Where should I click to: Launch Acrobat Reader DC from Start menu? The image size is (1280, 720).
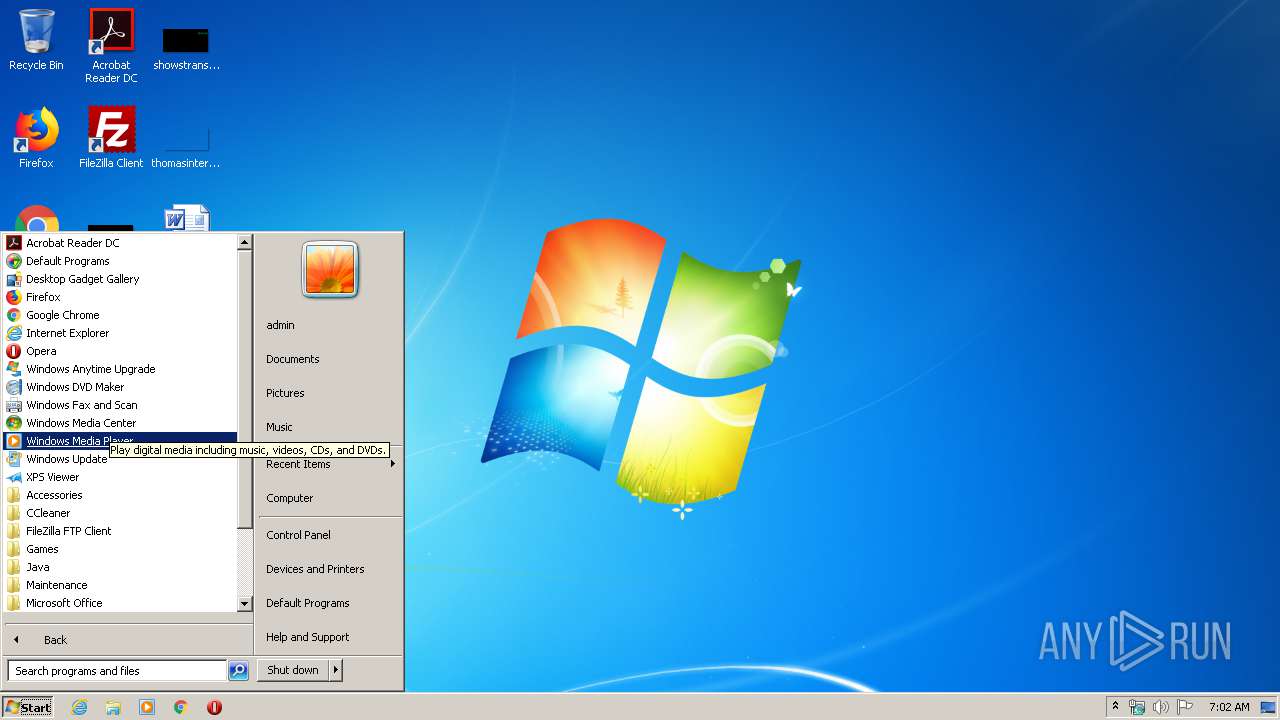pos(121,243)
